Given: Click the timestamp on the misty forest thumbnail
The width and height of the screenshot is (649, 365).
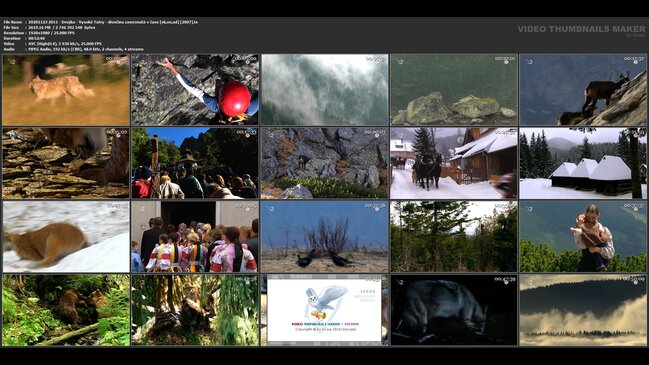Looking at the screenshot, I should point(376,59).
